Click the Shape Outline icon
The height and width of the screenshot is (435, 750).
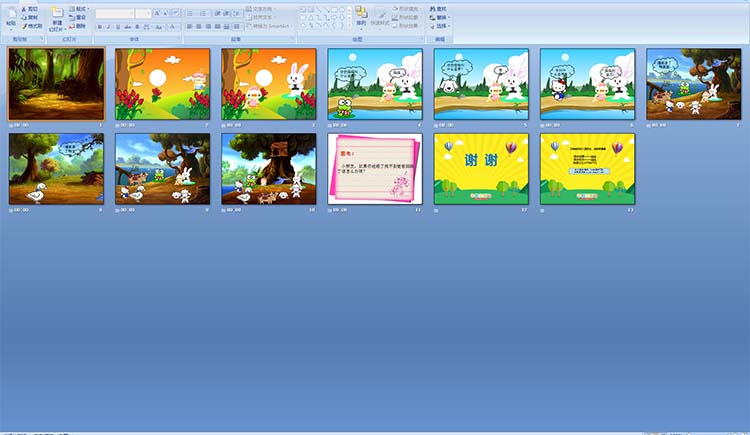395,17
